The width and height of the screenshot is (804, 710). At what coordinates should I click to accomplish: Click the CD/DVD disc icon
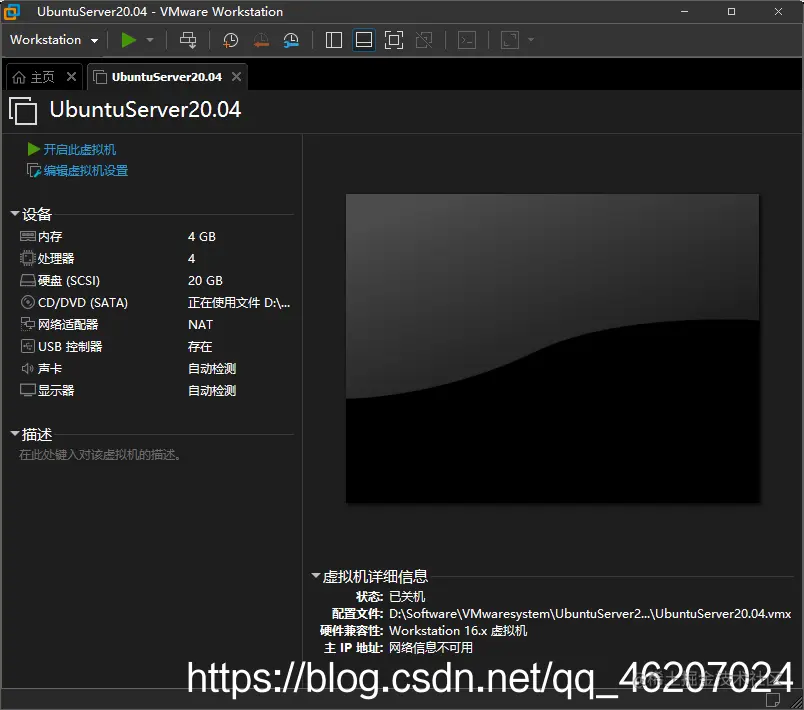[28, 302]
